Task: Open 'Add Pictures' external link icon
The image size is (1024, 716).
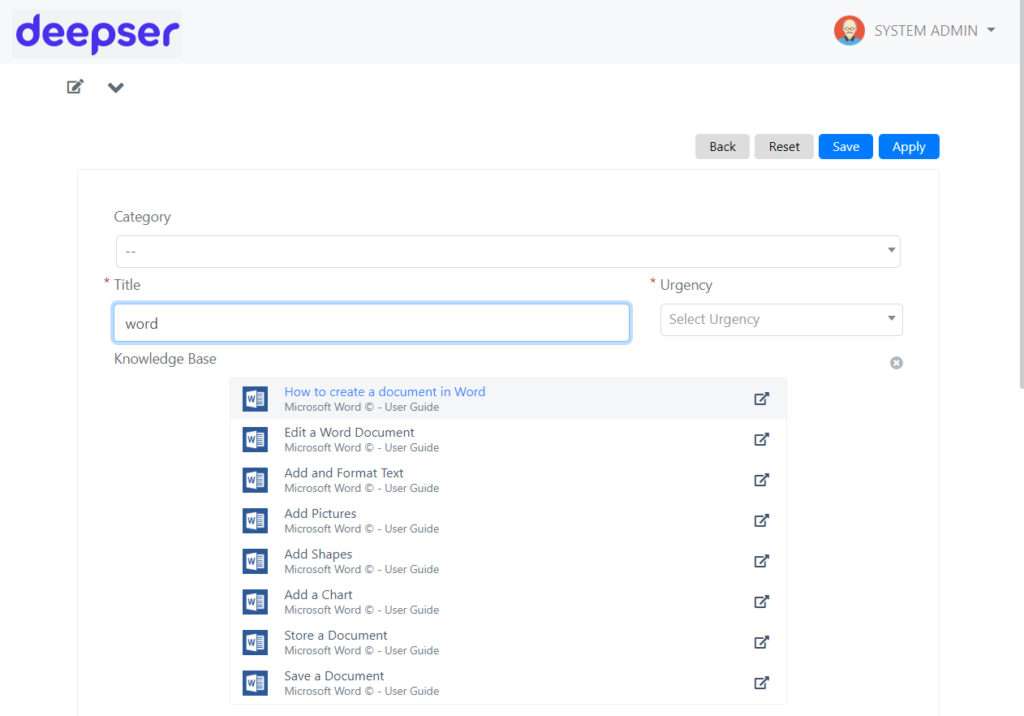Action: pos(761,520)
